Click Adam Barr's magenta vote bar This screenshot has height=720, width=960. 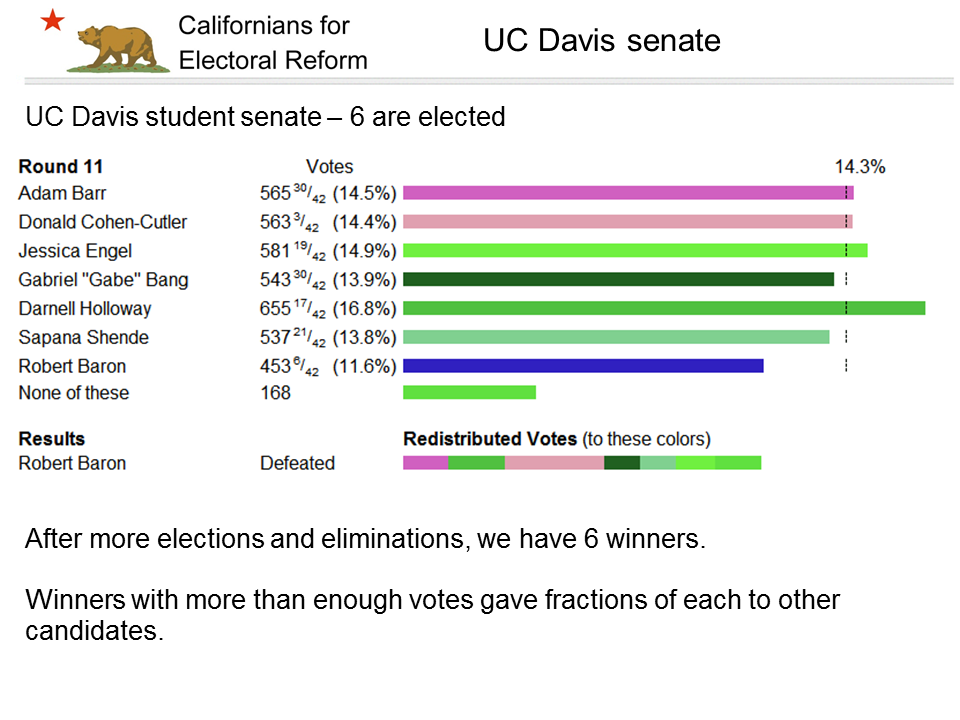tap(628, 193)
